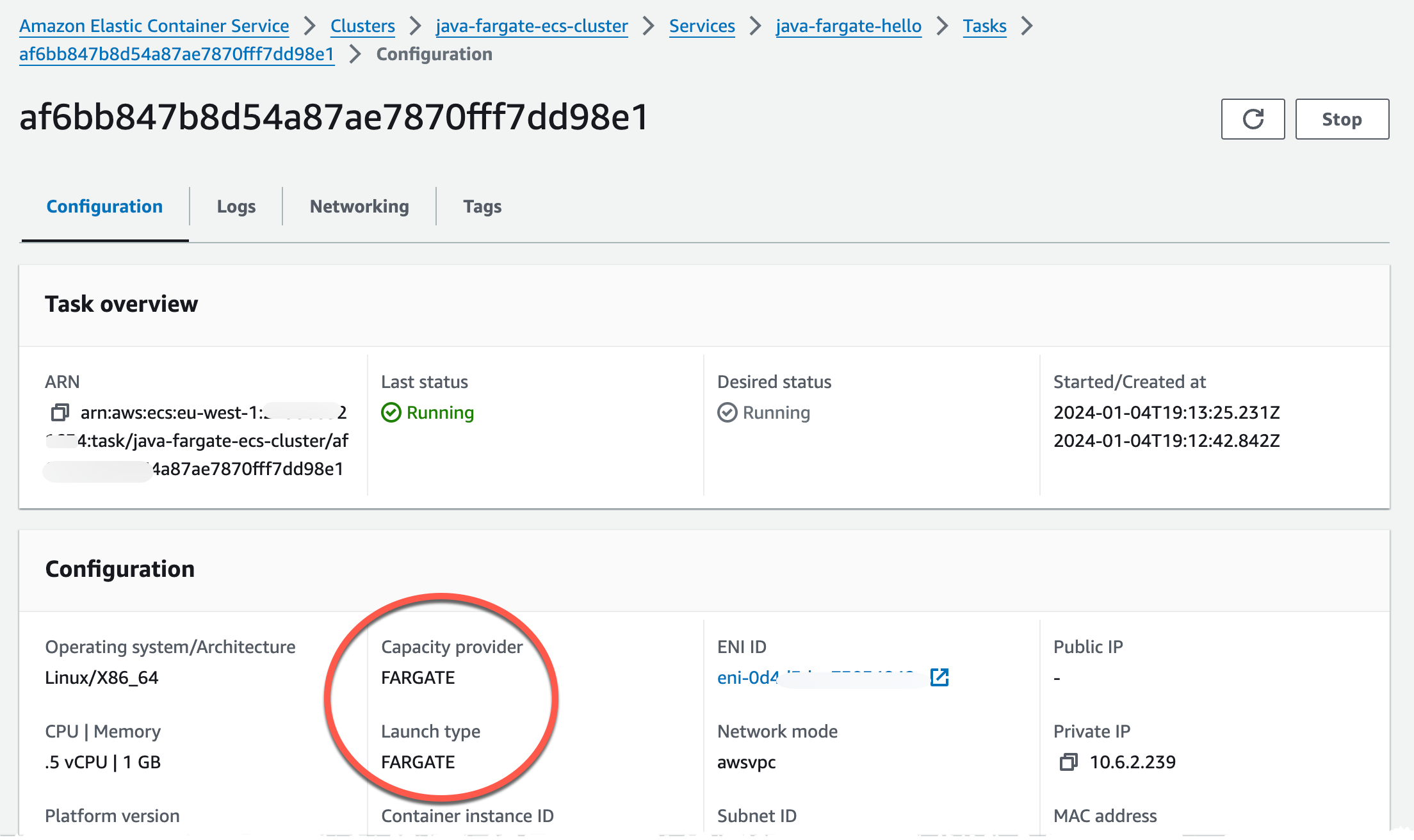Click the awsvpc network mode value
Image resolution: width=1414 pixels, height=840 pixels.
(x=747, y=762)
